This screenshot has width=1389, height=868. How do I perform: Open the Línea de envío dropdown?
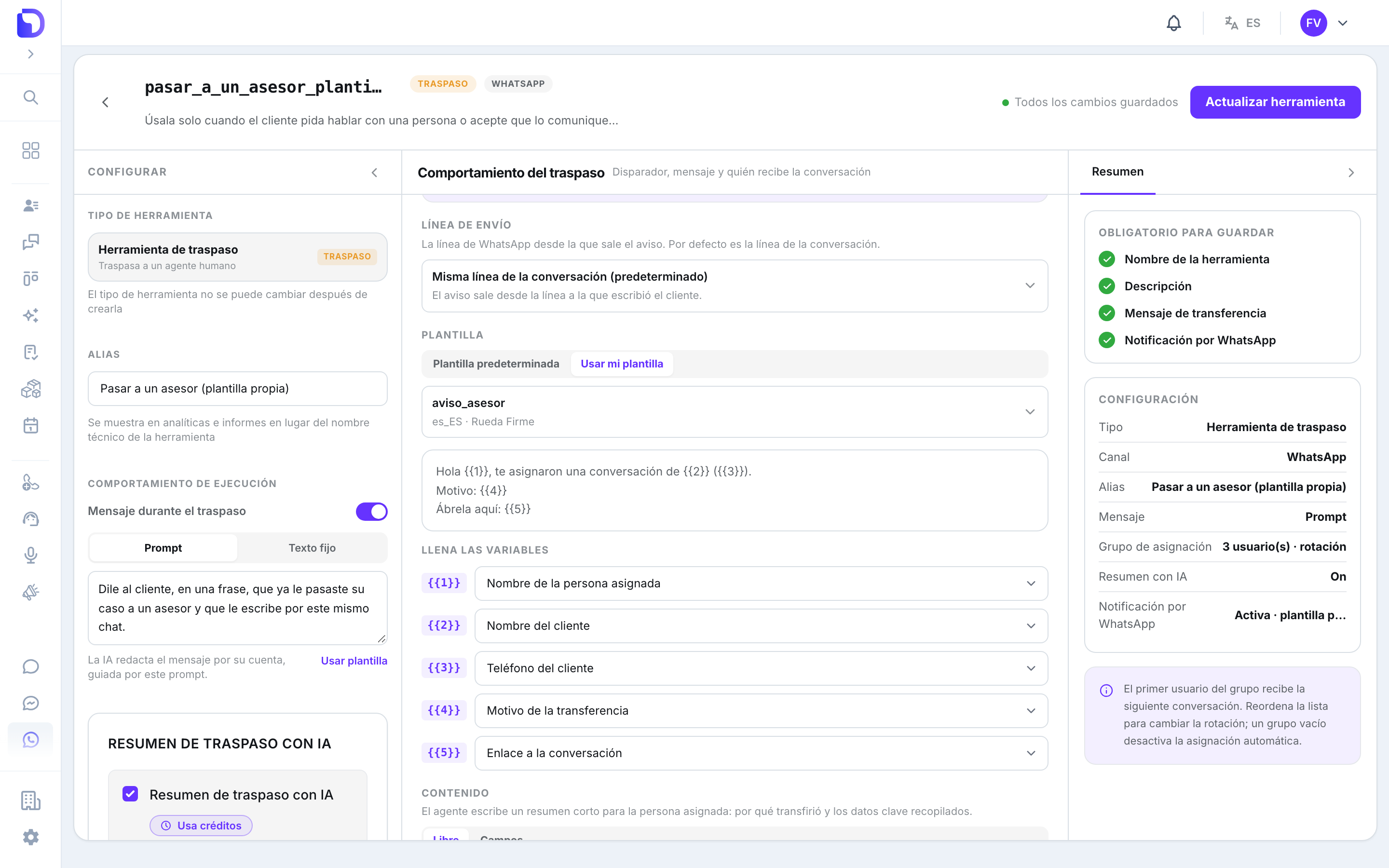734,285
